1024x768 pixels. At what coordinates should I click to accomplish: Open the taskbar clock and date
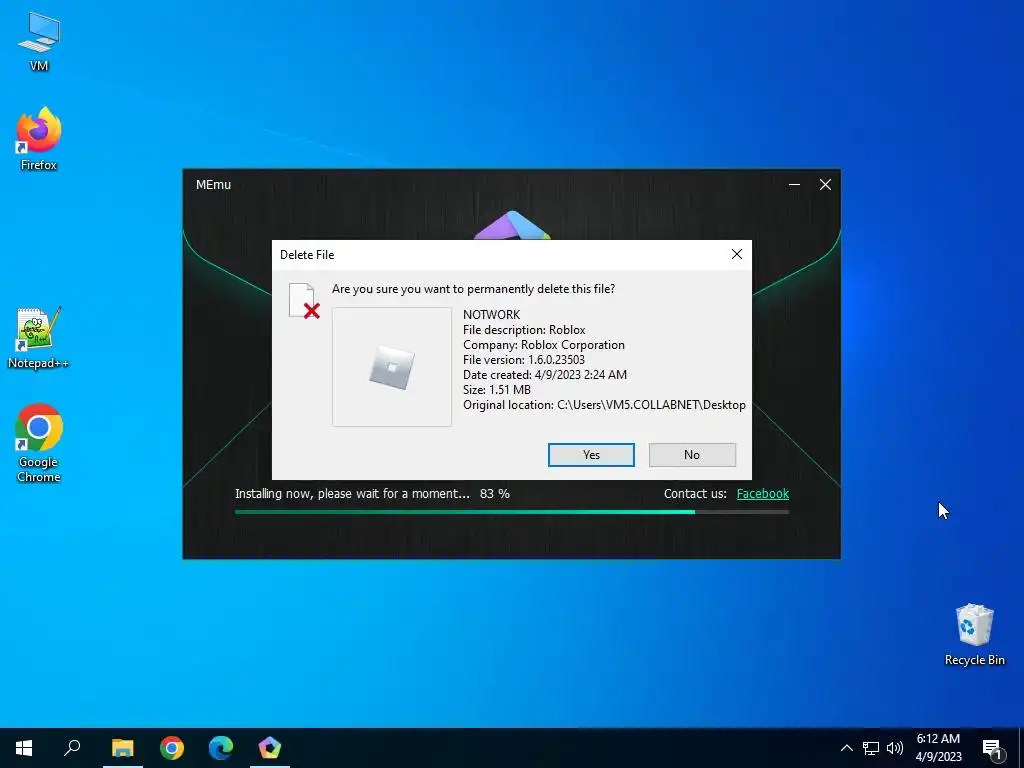click(x=938, y=748)
